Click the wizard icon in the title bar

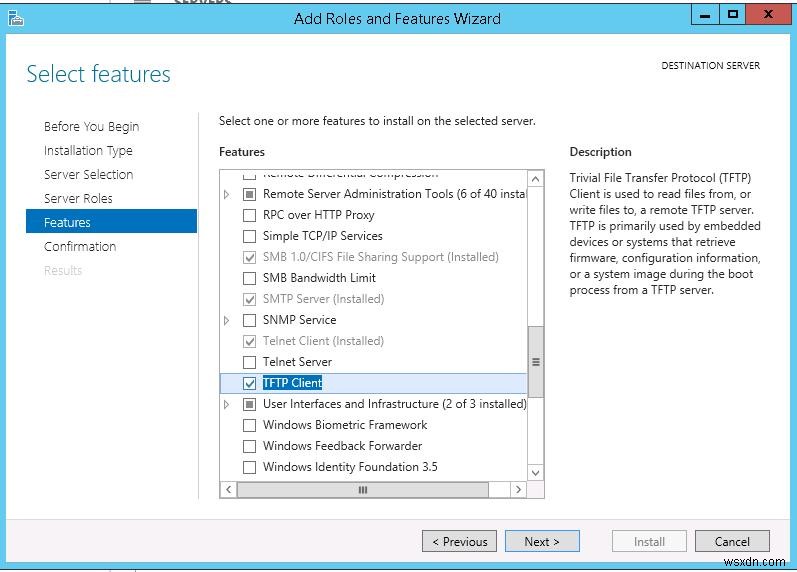[16, 19]
